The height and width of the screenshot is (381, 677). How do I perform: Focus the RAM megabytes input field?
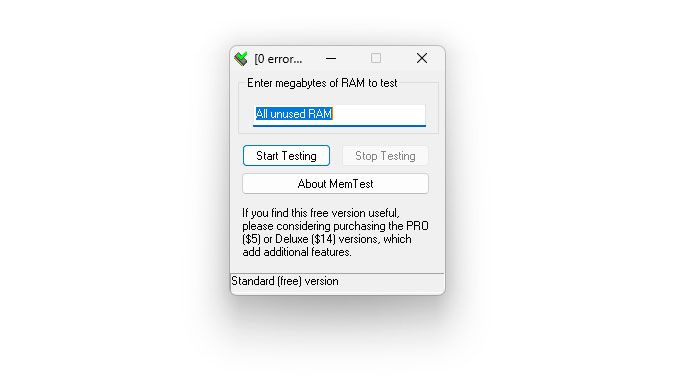point(339,115)
